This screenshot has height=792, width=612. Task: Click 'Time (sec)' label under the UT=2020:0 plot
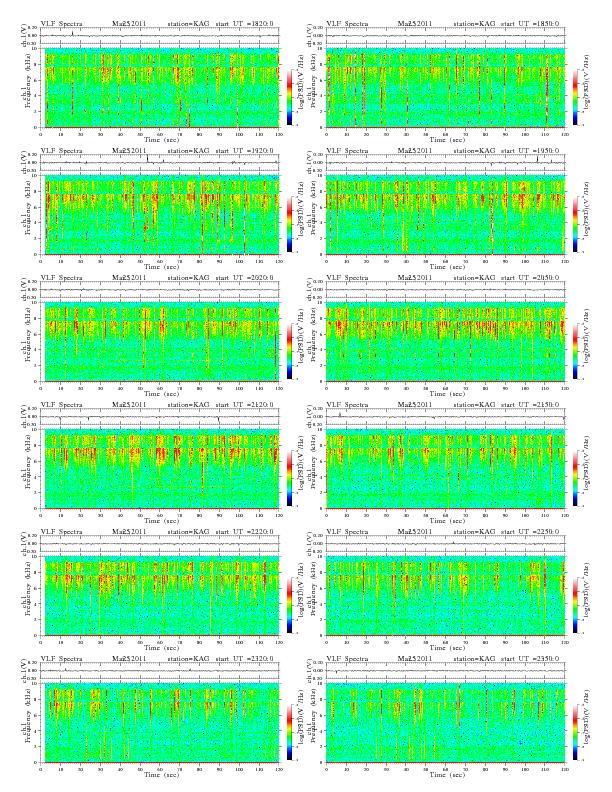[162, 394]
